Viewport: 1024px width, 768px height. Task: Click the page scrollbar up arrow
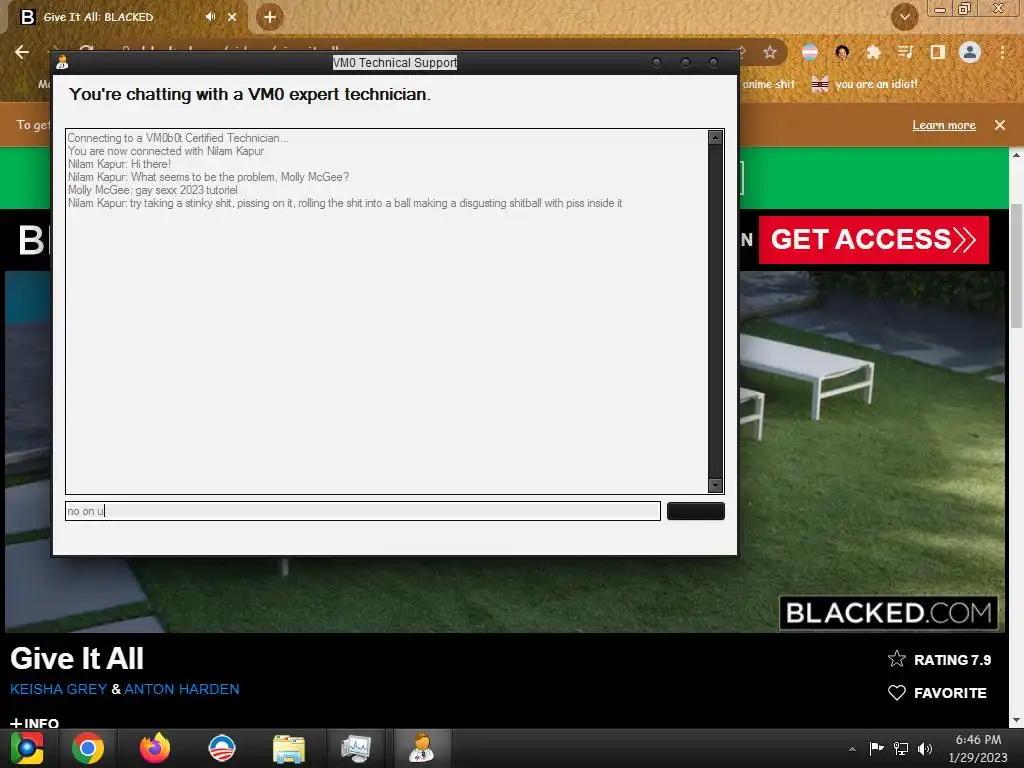point(1016,155)
